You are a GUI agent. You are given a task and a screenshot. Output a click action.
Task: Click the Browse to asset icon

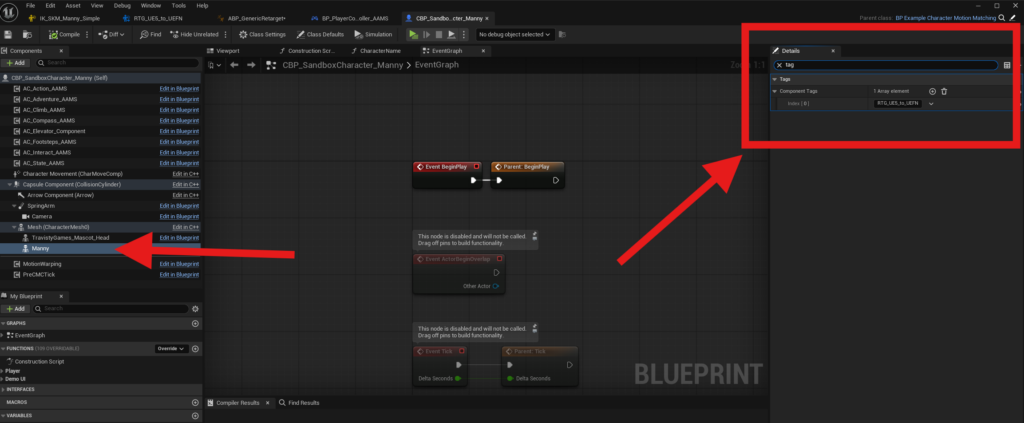tap(27, 34)
